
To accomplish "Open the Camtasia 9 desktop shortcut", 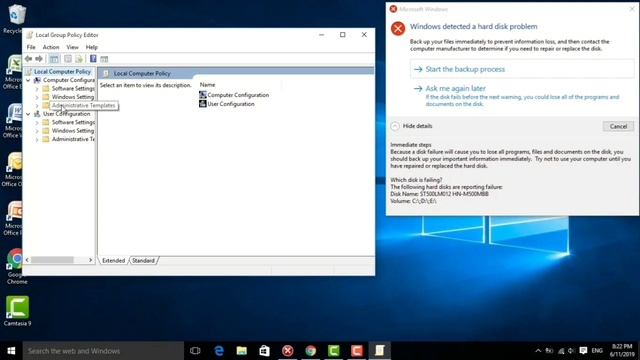I will (x=17, y=311).
